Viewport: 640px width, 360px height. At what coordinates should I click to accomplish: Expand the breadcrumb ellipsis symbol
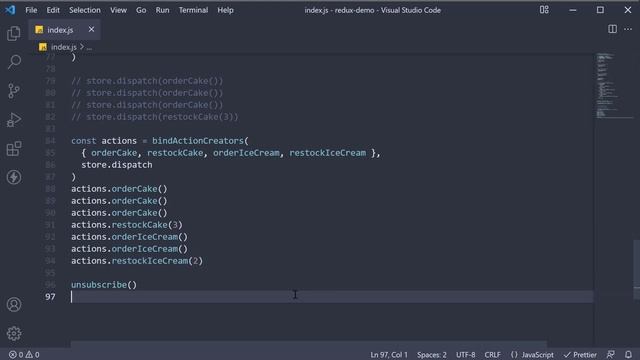coord(89,47)
